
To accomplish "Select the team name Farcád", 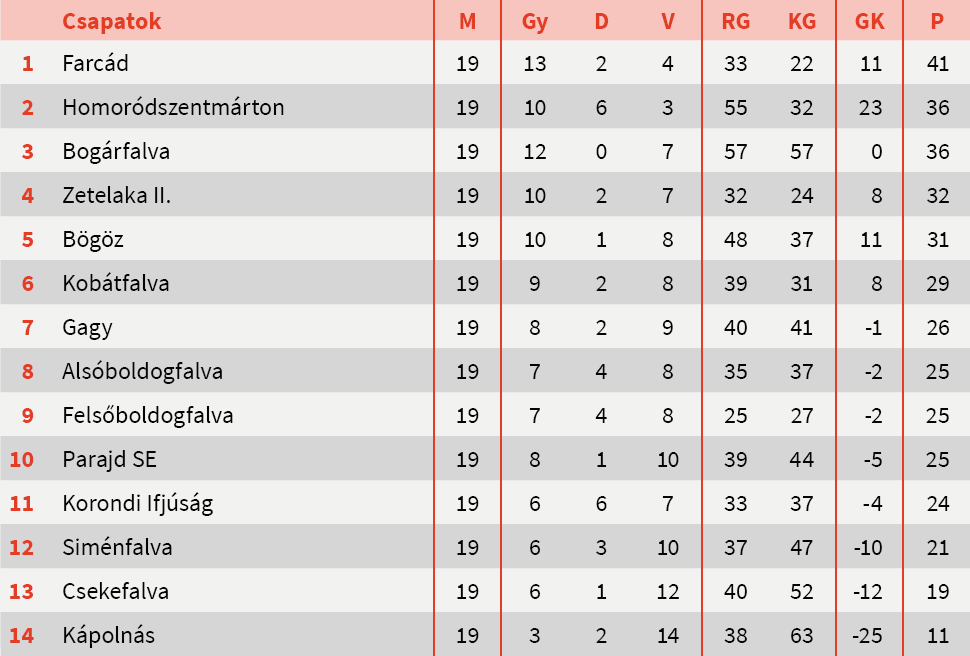I will tap(95, 64).
